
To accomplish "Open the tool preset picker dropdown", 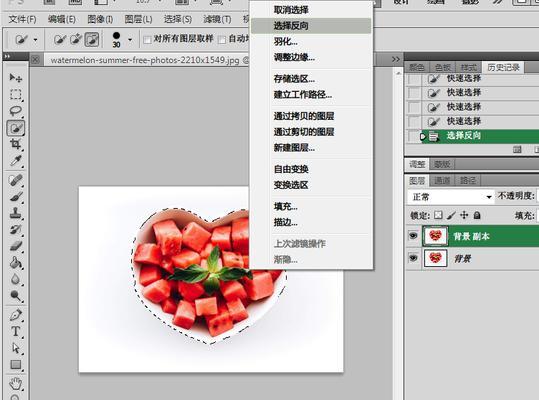I will pyautogui.click(x=35, y=40).
